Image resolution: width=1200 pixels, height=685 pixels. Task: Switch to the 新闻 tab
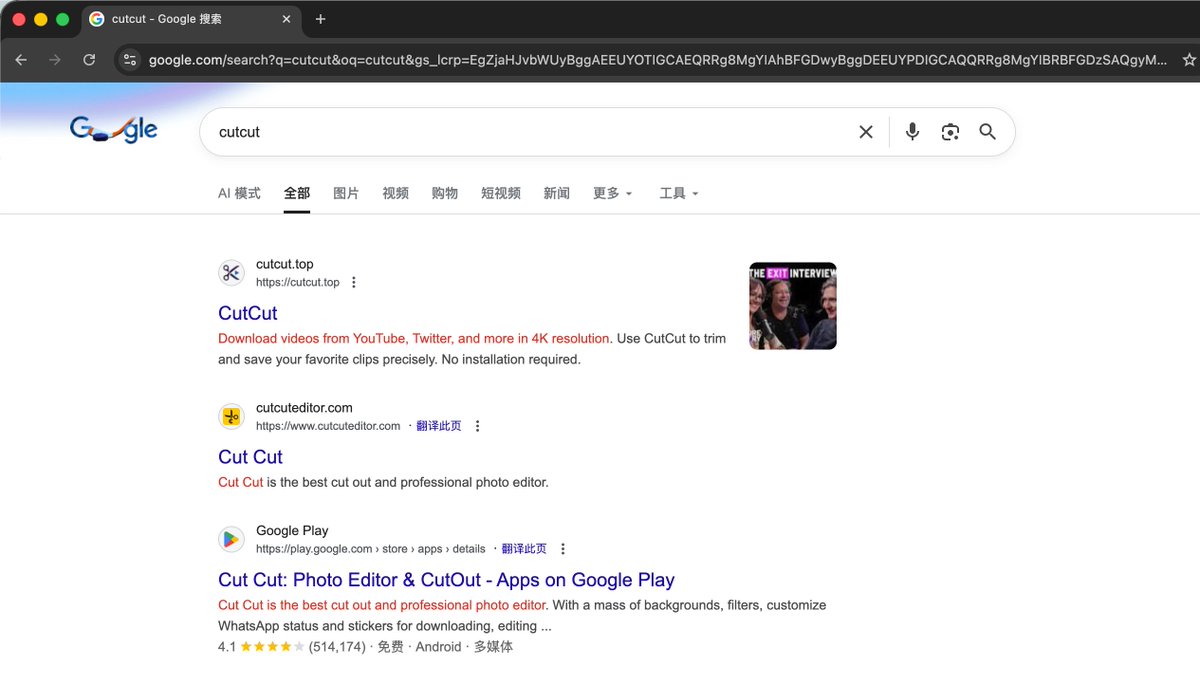point(557,193)
